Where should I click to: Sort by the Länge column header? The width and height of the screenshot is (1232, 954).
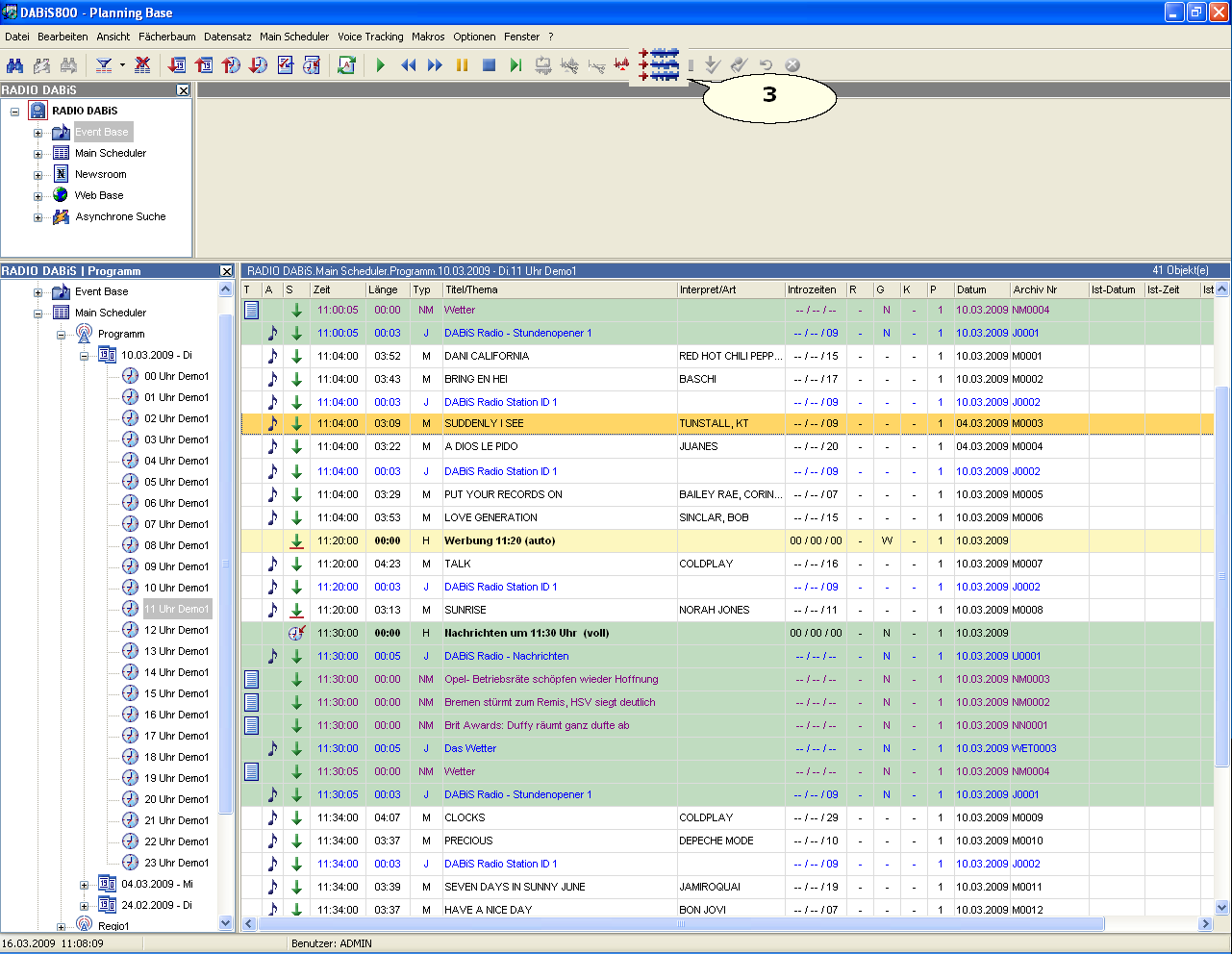tap(388, 289)
